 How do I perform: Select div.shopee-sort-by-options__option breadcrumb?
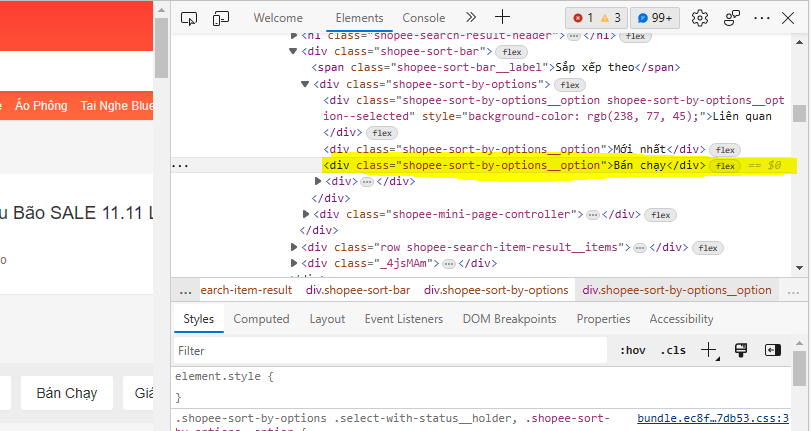coord(677,290)
